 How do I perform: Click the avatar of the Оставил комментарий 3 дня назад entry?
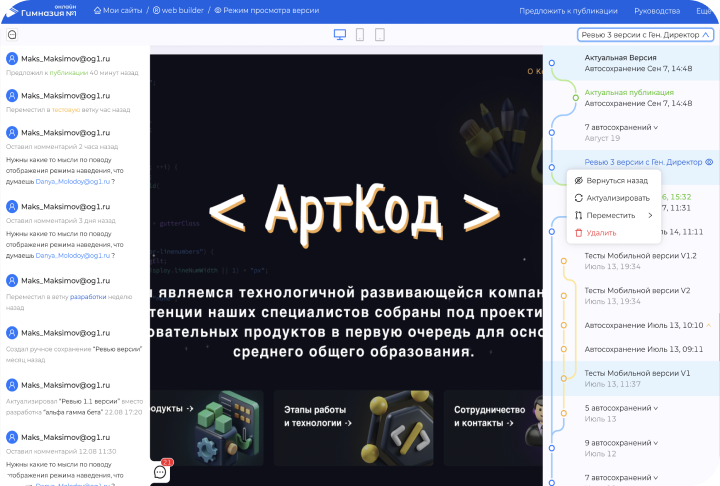click(x=12, y=206)
